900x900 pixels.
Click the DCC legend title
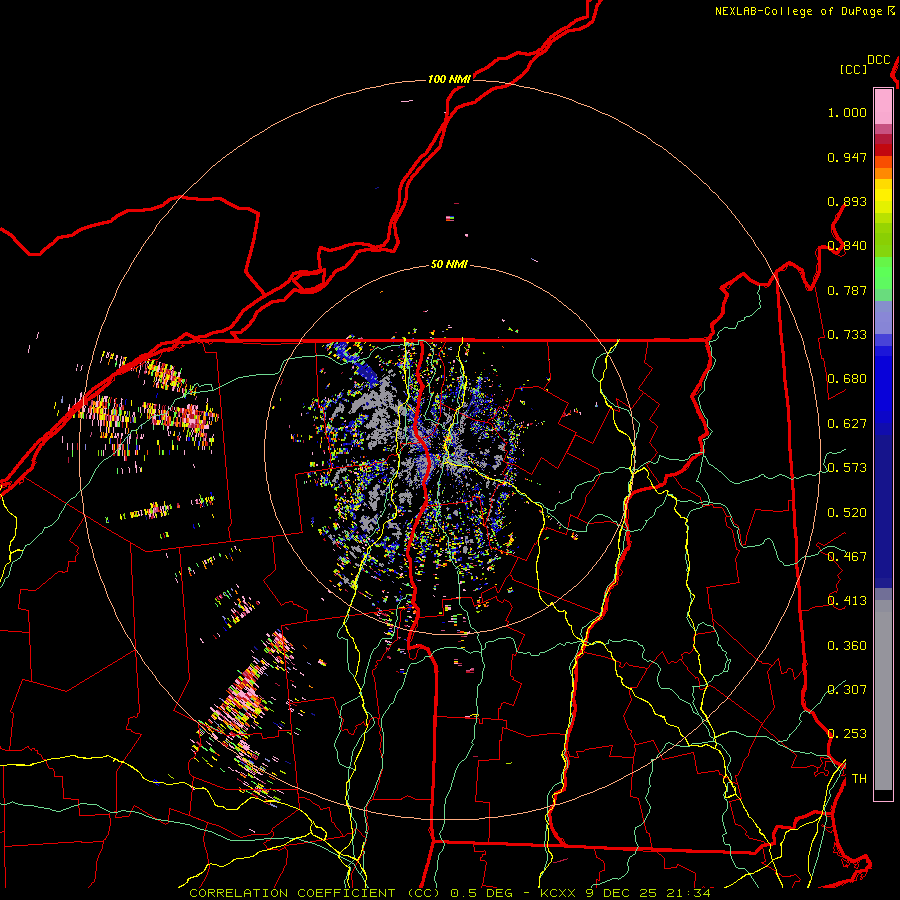(x=878, y=60)
